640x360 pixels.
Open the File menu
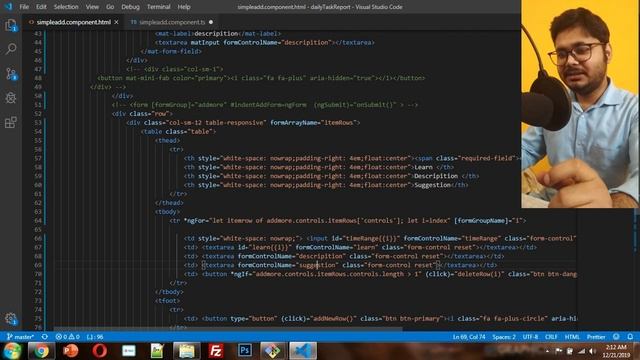click(x=24, y=7)
